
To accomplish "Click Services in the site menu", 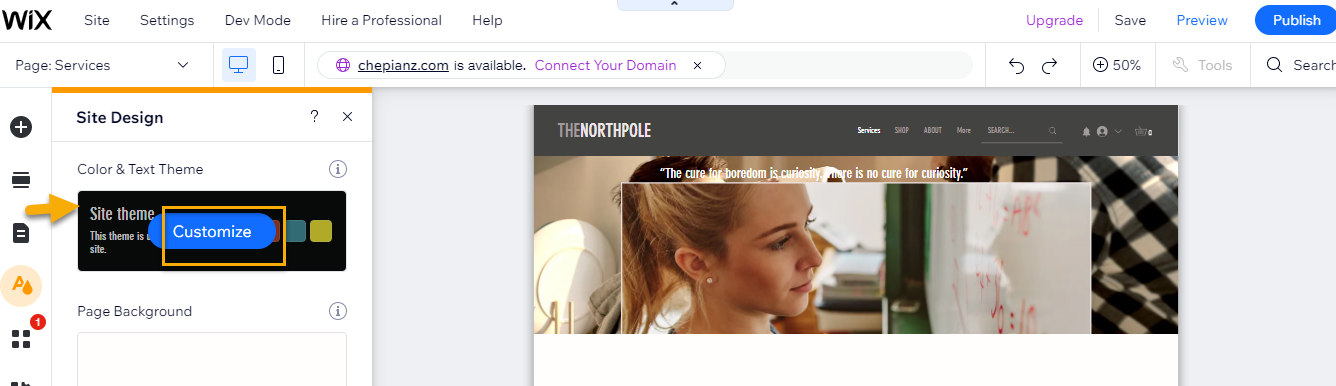I will pyautogui.click(x=868, y=130).
